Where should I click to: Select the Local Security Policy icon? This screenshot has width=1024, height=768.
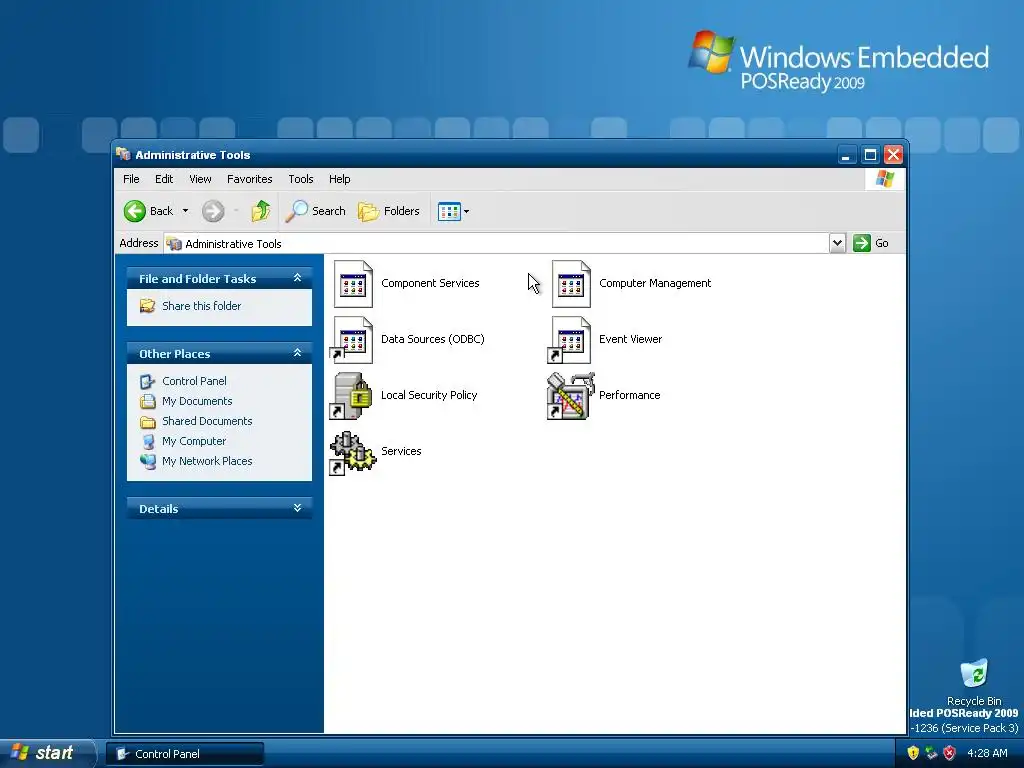351,396
